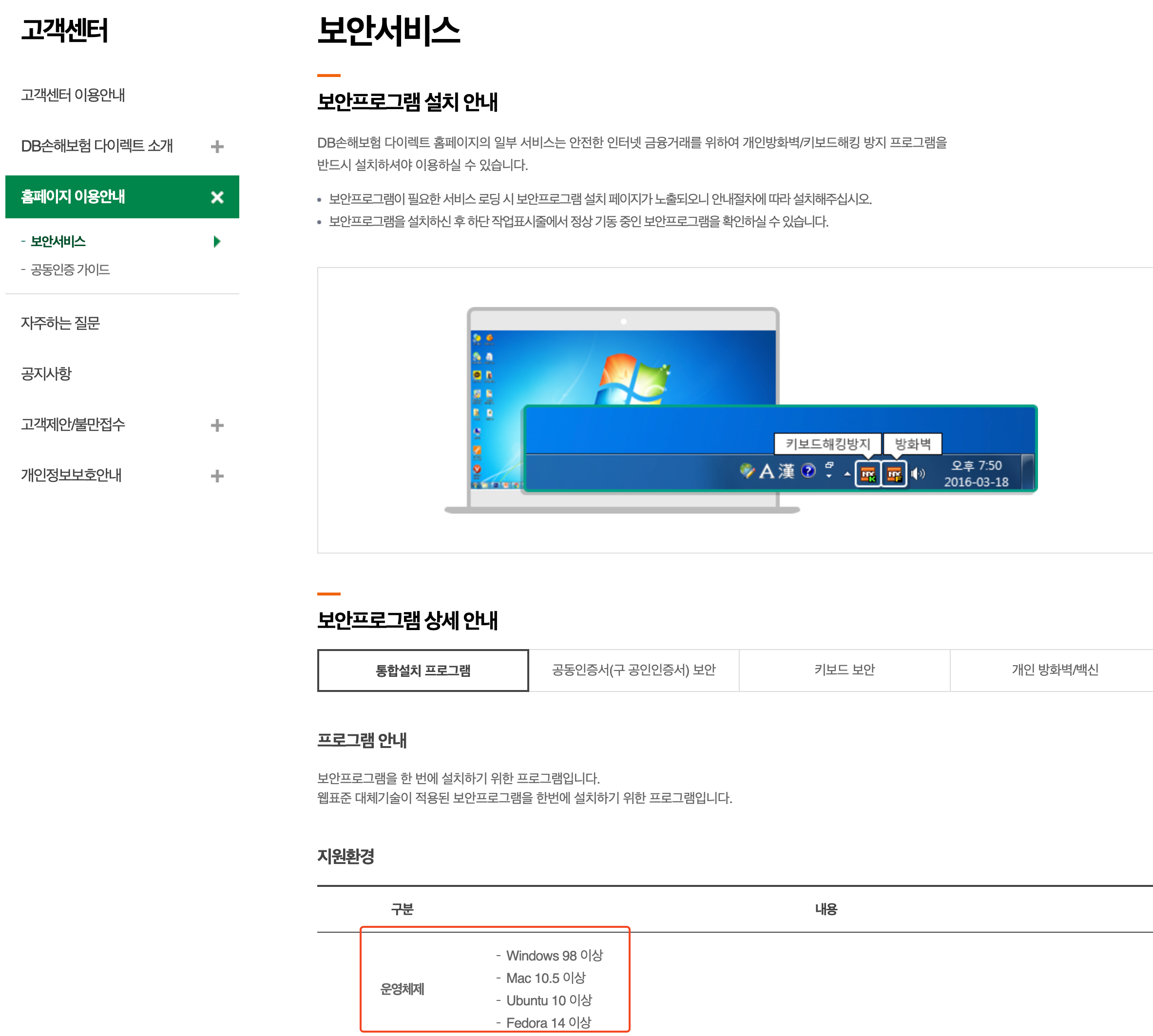Open 고객센터 이용안내 menu item
Image resolution: width=1153 pixels, height=1036 pixels.
(73, 95)
